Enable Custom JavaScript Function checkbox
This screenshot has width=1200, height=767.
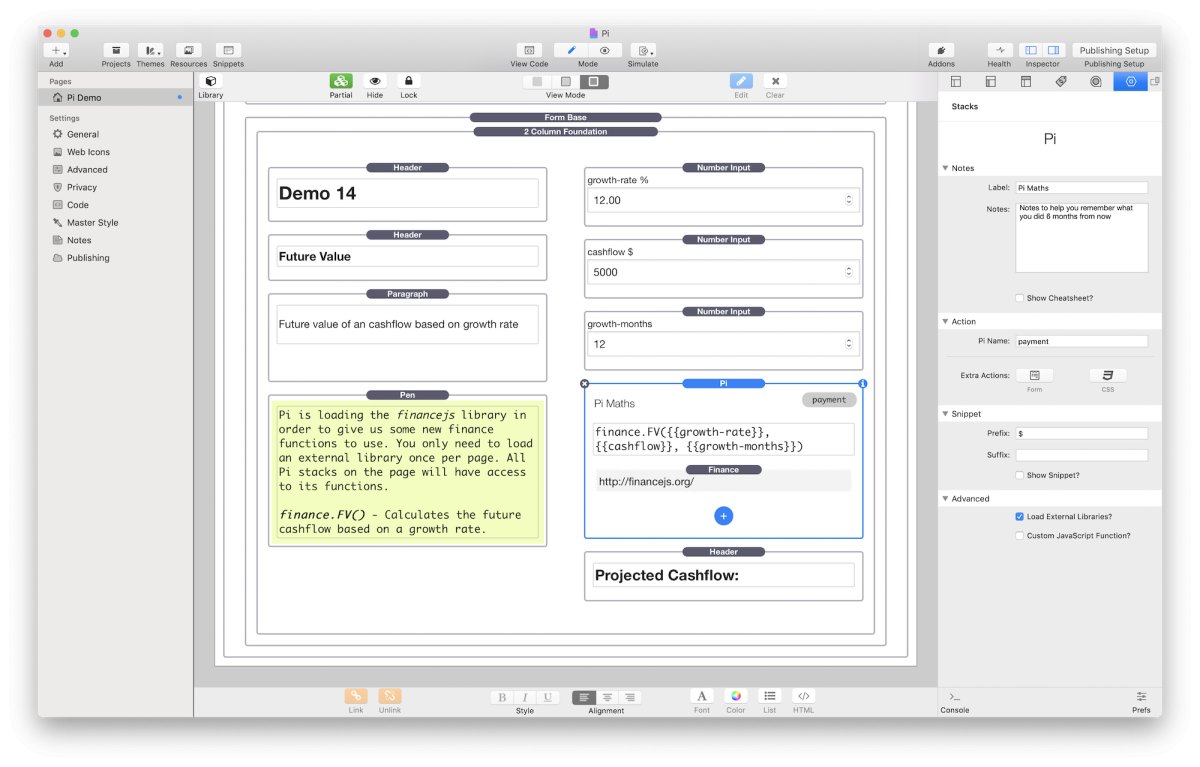coord(1019,536)
